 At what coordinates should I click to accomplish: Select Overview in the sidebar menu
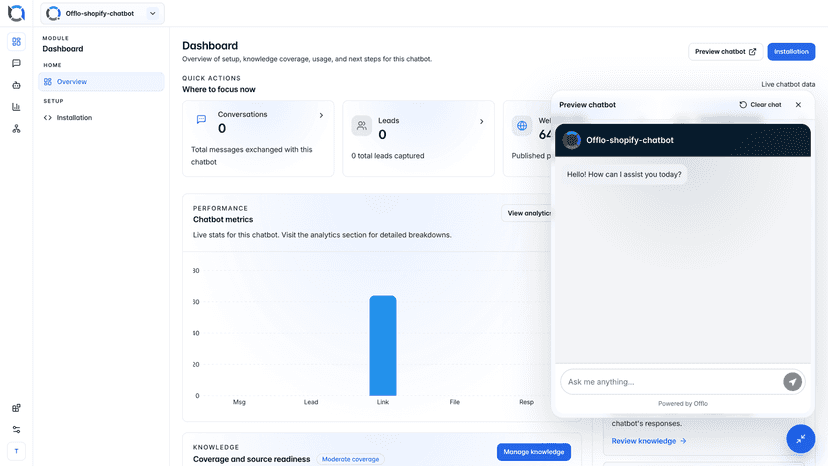(101, 82)
